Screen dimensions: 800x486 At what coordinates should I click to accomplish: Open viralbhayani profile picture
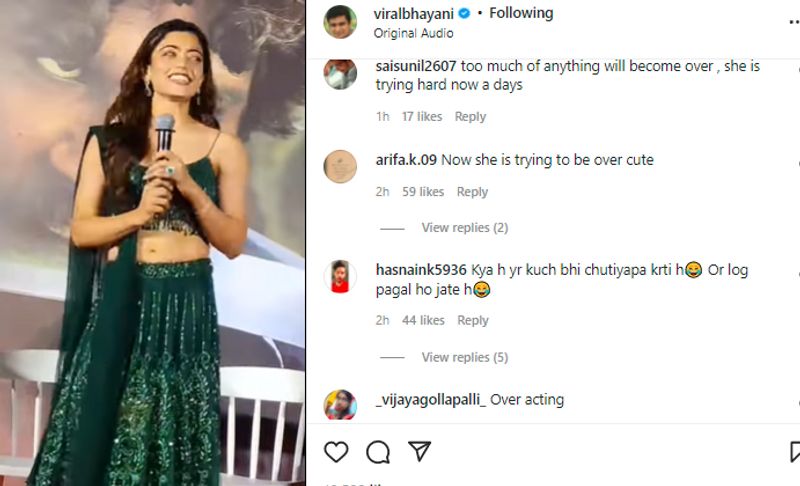[340, 22]
